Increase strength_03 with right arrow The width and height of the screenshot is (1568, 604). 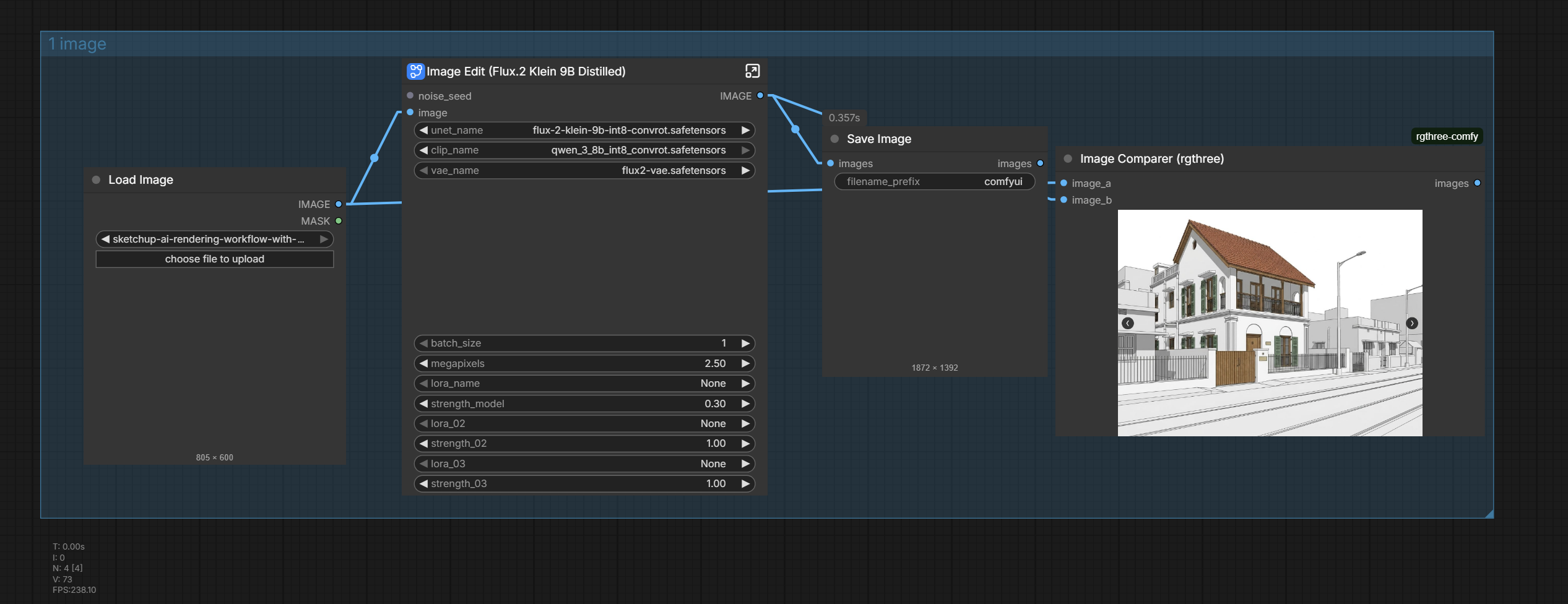click(745, 484)
